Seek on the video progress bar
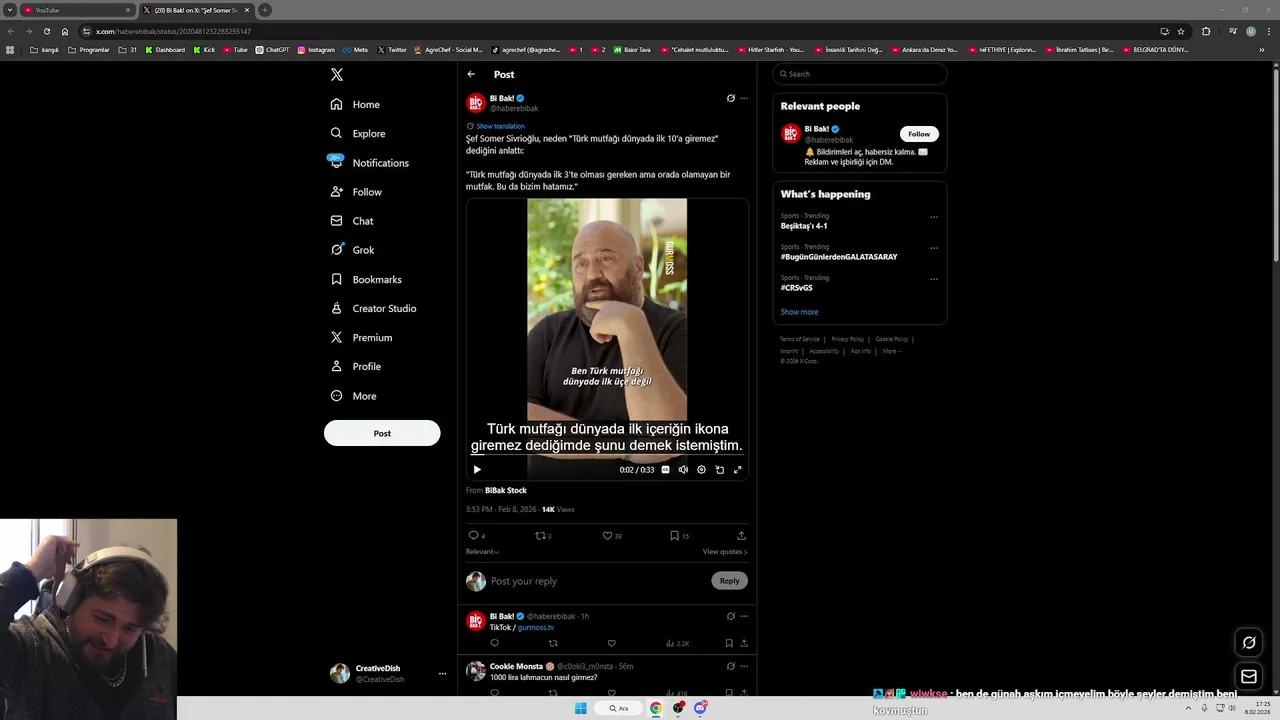The image size is (1280, 720). point(607,457)
